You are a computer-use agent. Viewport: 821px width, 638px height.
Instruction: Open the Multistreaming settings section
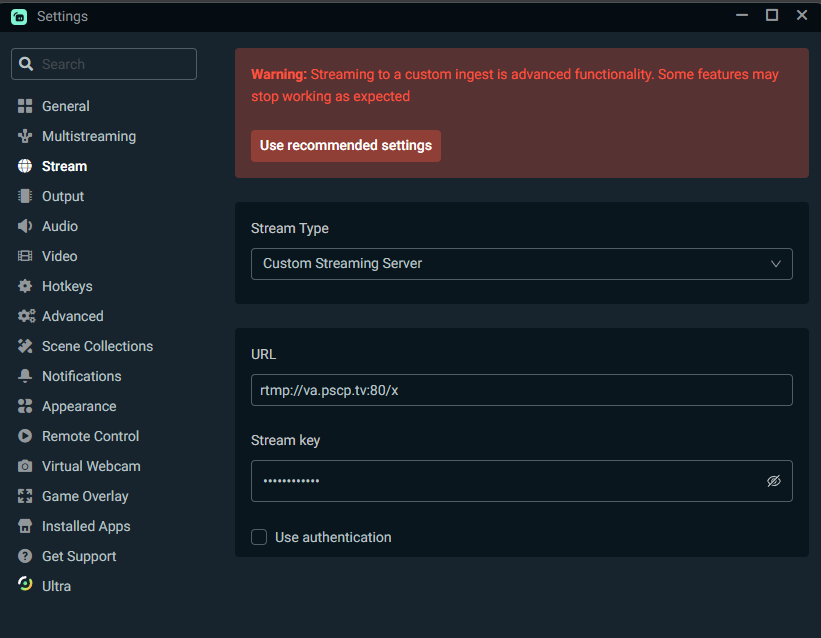point(24,136)
